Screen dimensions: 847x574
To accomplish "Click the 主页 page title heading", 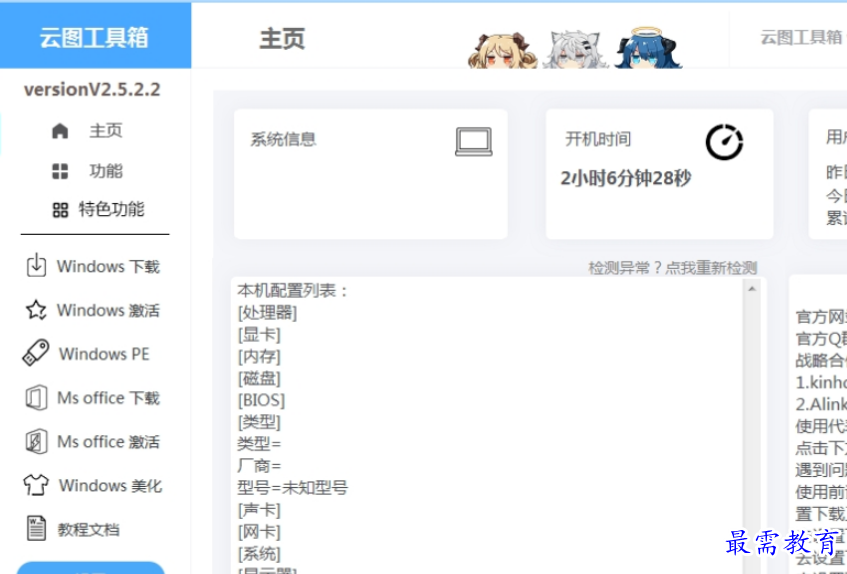I will pyautogui.click(x=283, y=39).
